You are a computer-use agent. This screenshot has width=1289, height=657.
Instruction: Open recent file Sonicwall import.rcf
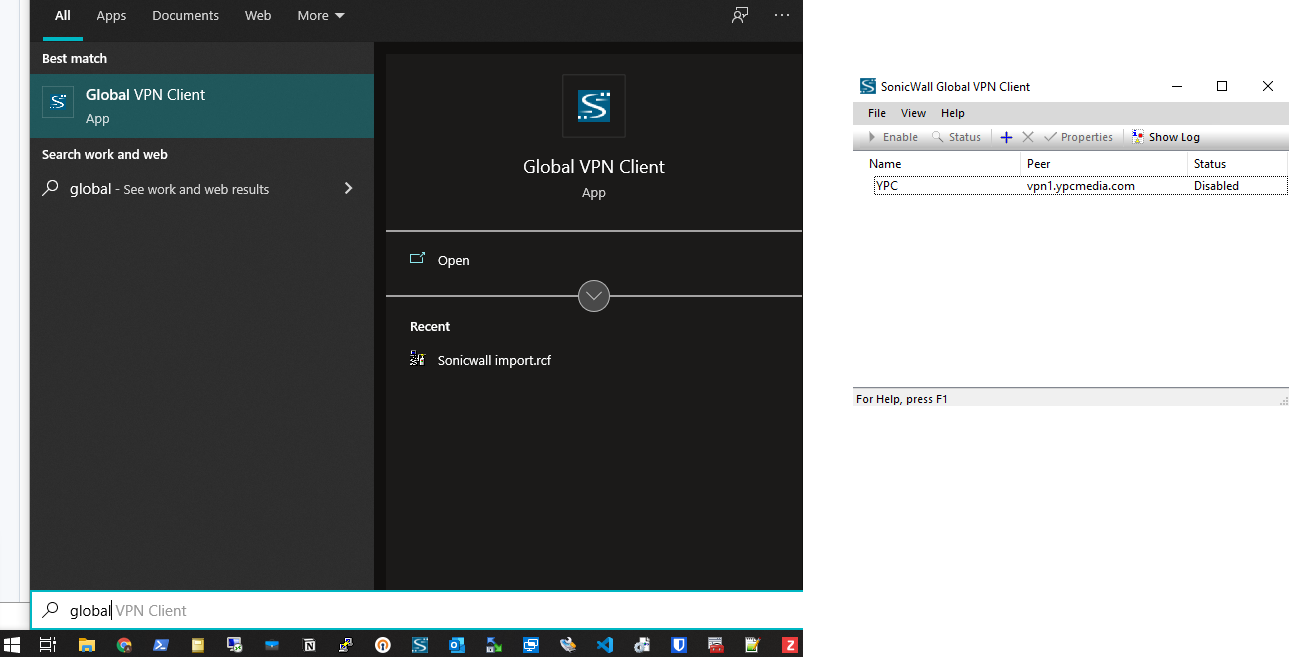(494, 360)
